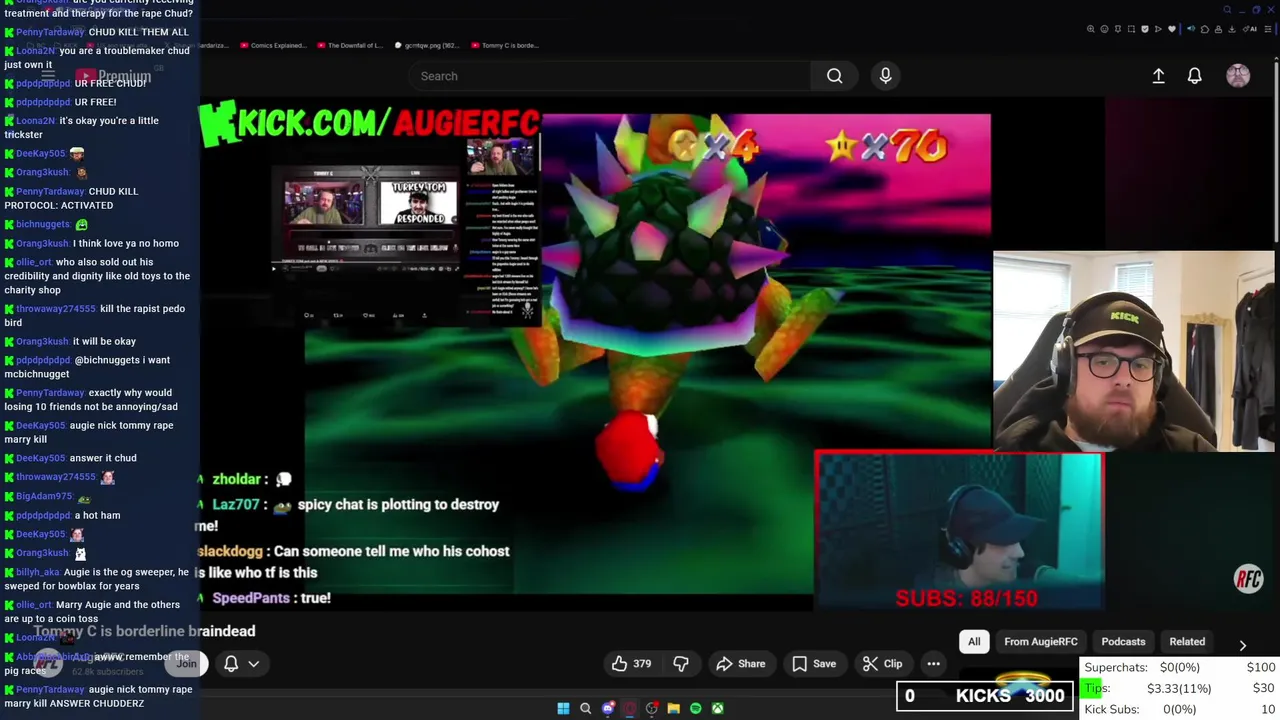The width and height of the screenshot is (1280, 720).
Task: Click chat username Laz707 in video
Action: tap(236, 505)
